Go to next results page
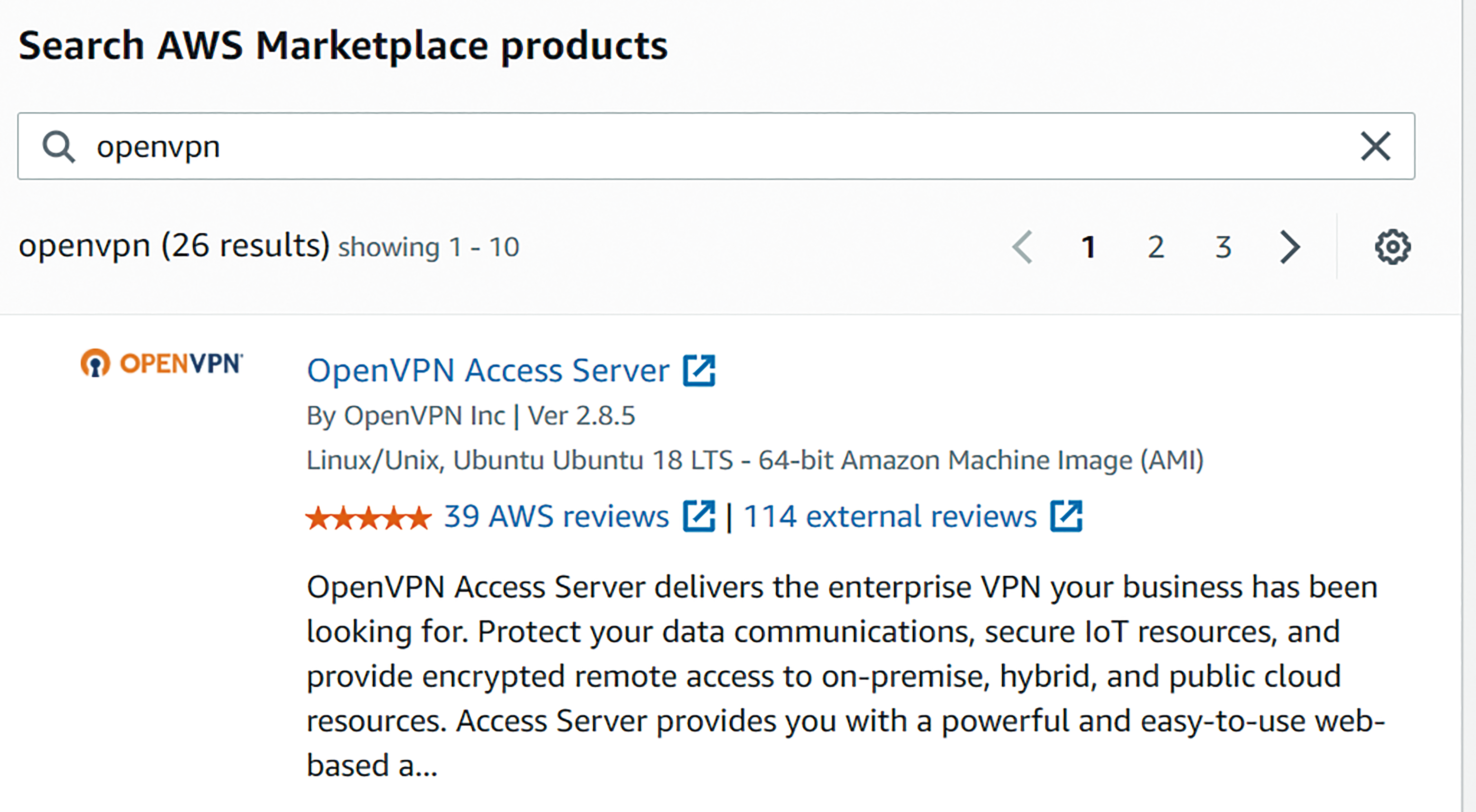 click(x=1290, y=247)
